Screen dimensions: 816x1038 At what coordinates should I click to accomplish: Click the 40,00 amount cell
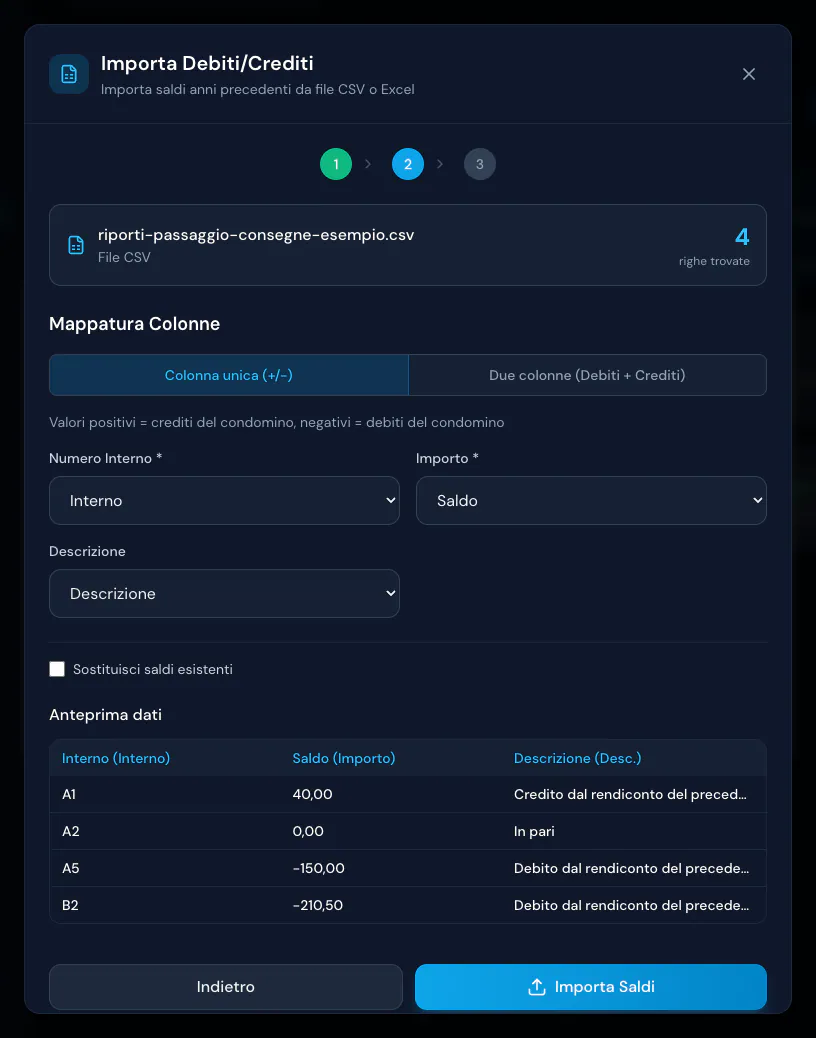[312, 794]
